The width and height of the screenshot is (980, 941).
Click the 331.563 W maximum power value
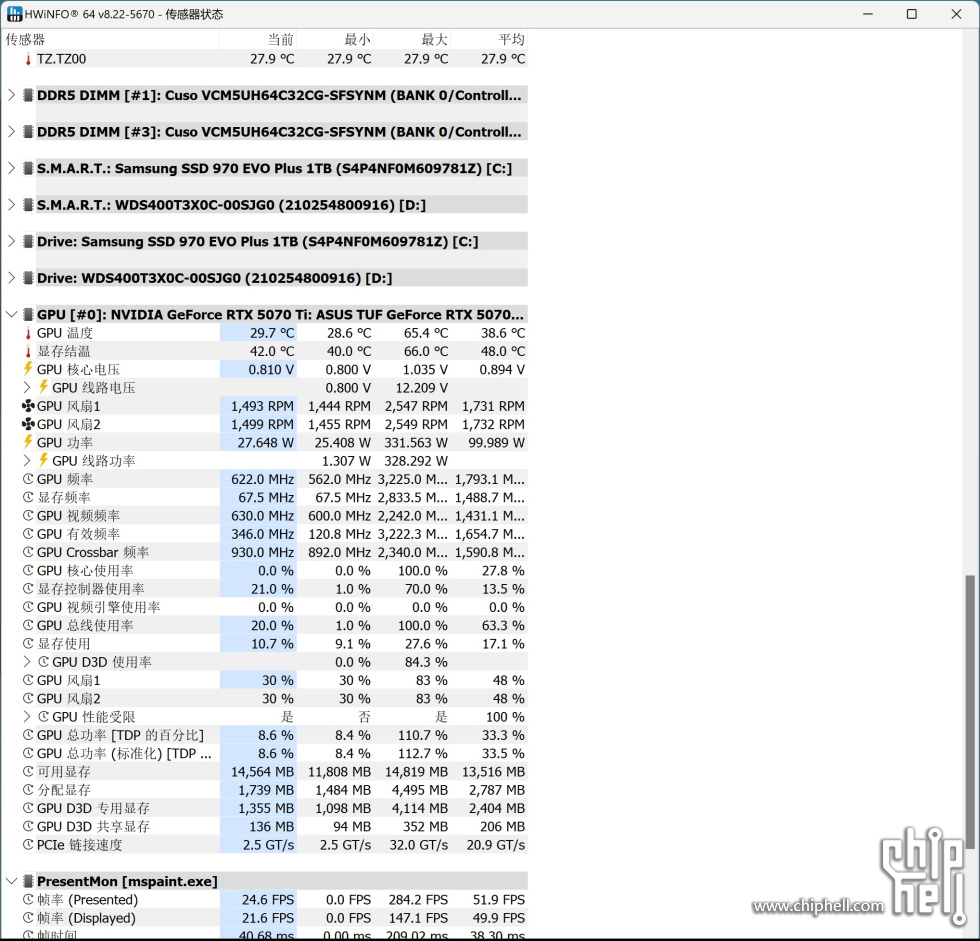pyautogui.click(x=416, y=442)
